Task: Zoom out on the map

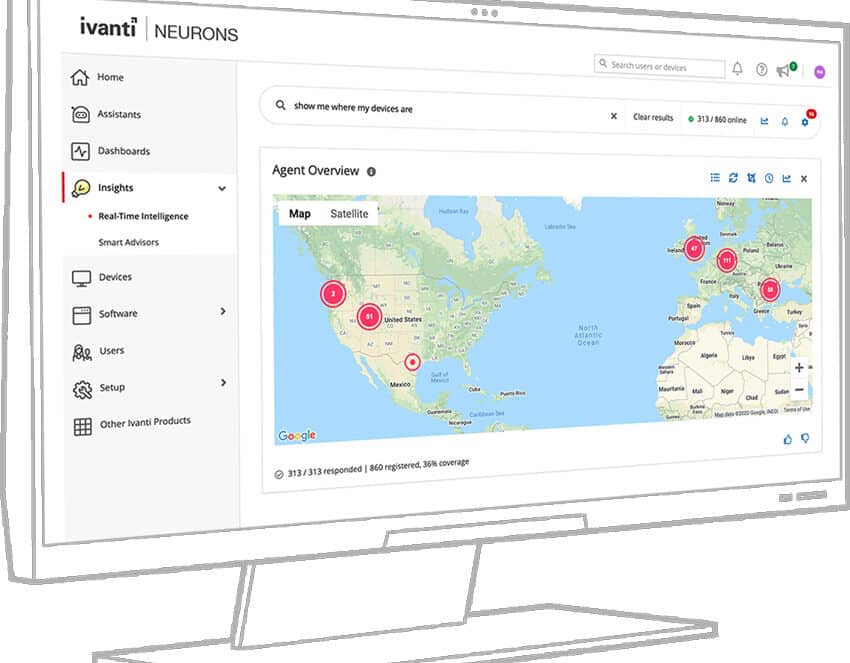Action: [x=799, y=389]
